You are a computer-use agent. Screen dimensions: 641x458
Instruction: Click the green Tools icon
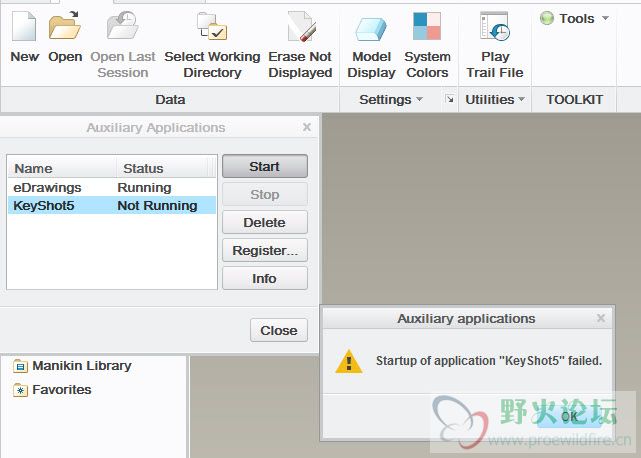coord(547,18)
